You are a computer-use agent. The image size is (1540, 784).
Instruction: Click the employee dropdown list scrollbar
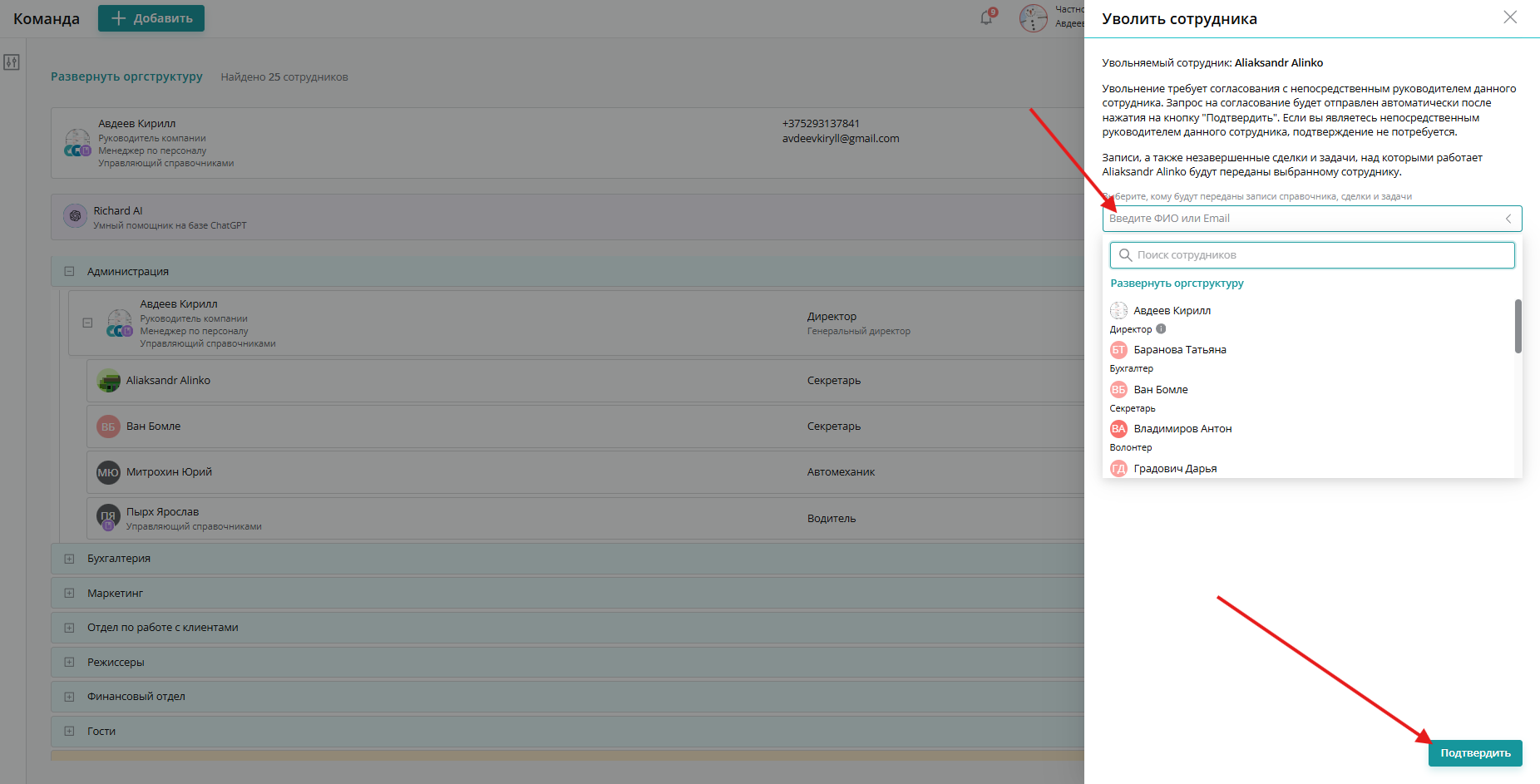[1518, 326]
